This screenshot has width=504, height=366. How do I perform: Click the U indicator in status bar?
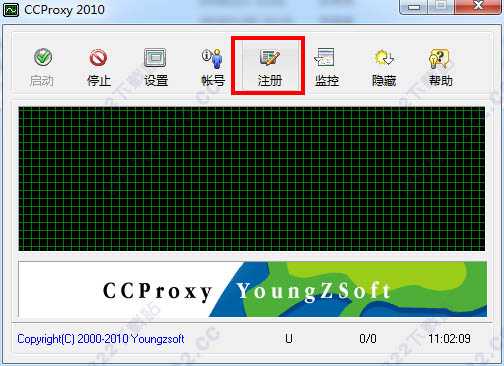point(289,339)
